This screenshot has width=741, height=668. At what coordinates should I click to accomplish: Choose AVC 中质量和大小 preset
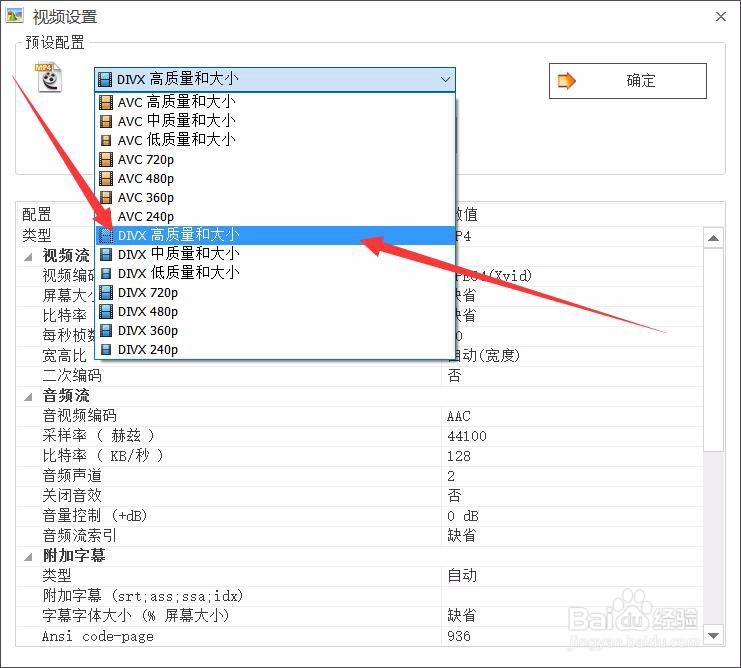275,121
